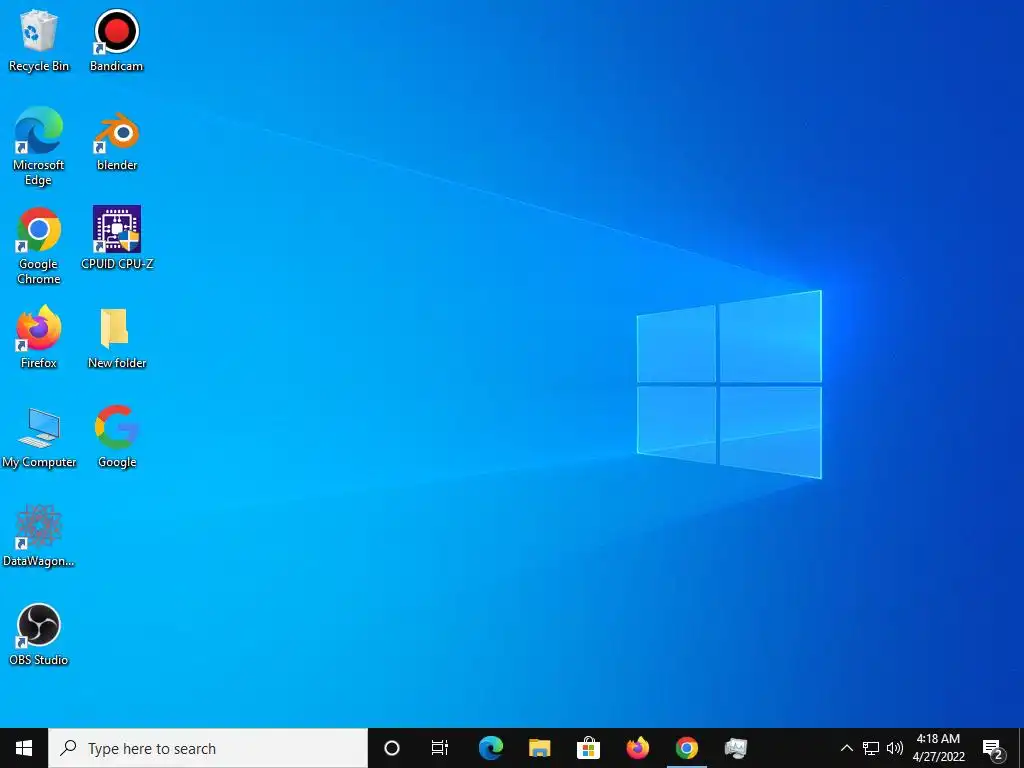The height and width of the screenshot is (768, 1024).
Task: Switch to Google Chrome on the taskbar
Action: click(x=686, y=748)
